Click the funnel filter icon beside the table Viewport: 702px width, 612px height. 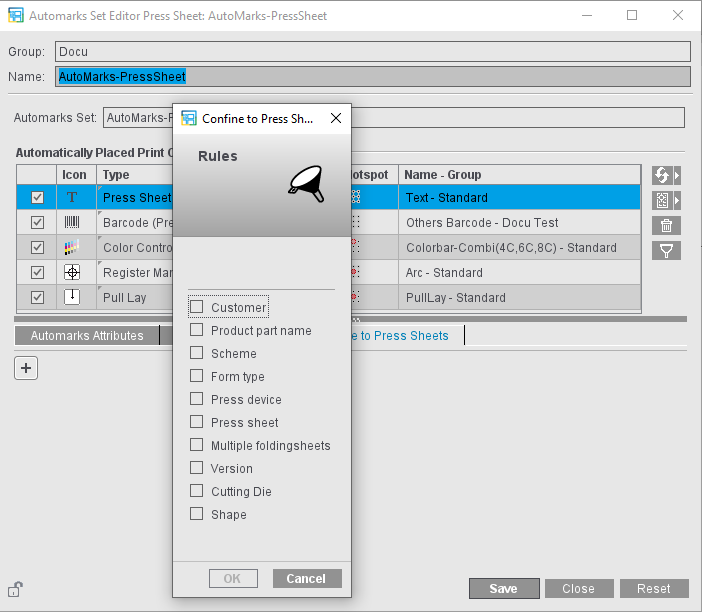(666, 250)
